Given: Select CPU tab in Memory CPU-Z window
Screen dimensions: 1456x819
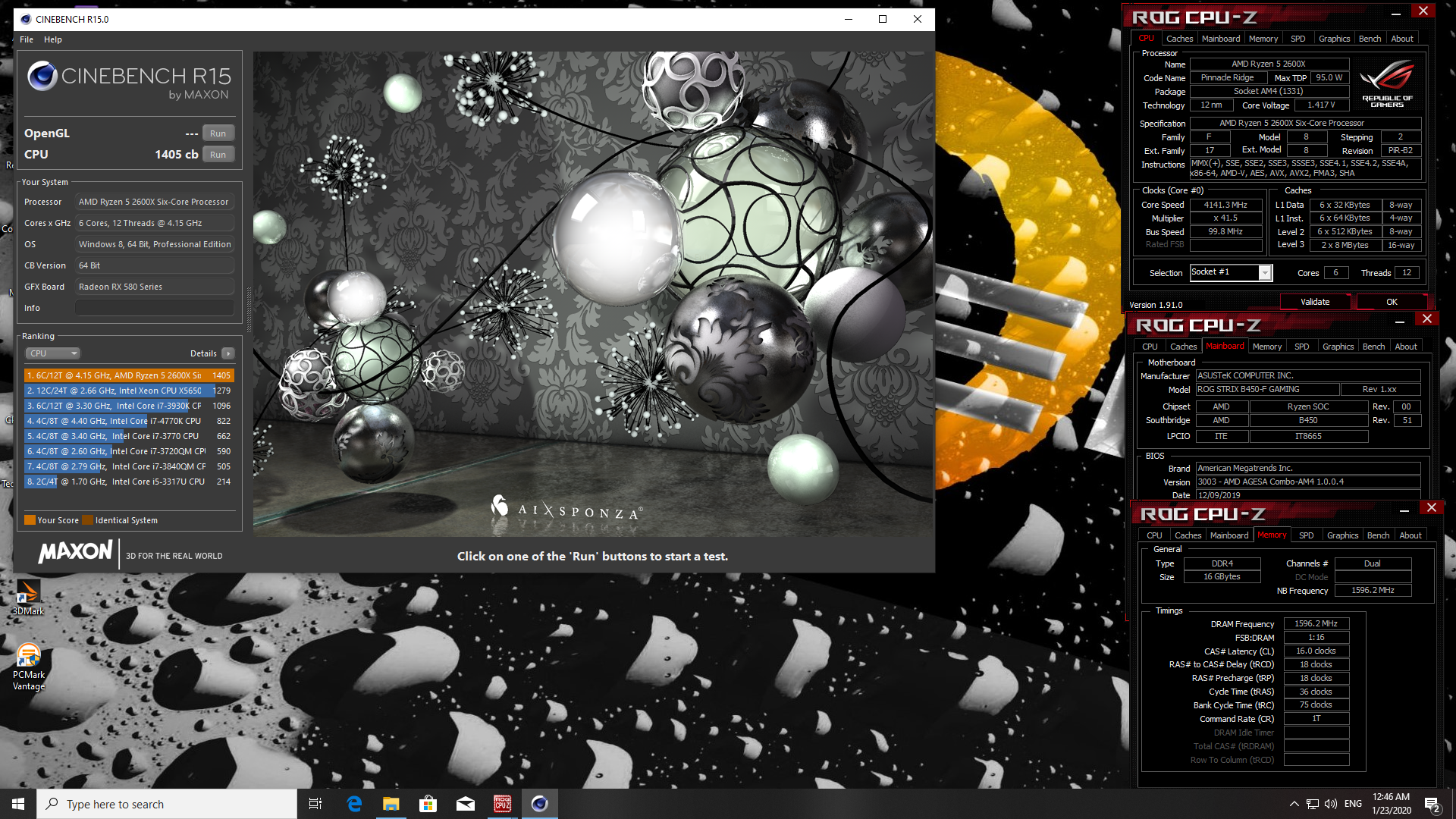Looking at the screenshot, I should (x=1154, y=535).
